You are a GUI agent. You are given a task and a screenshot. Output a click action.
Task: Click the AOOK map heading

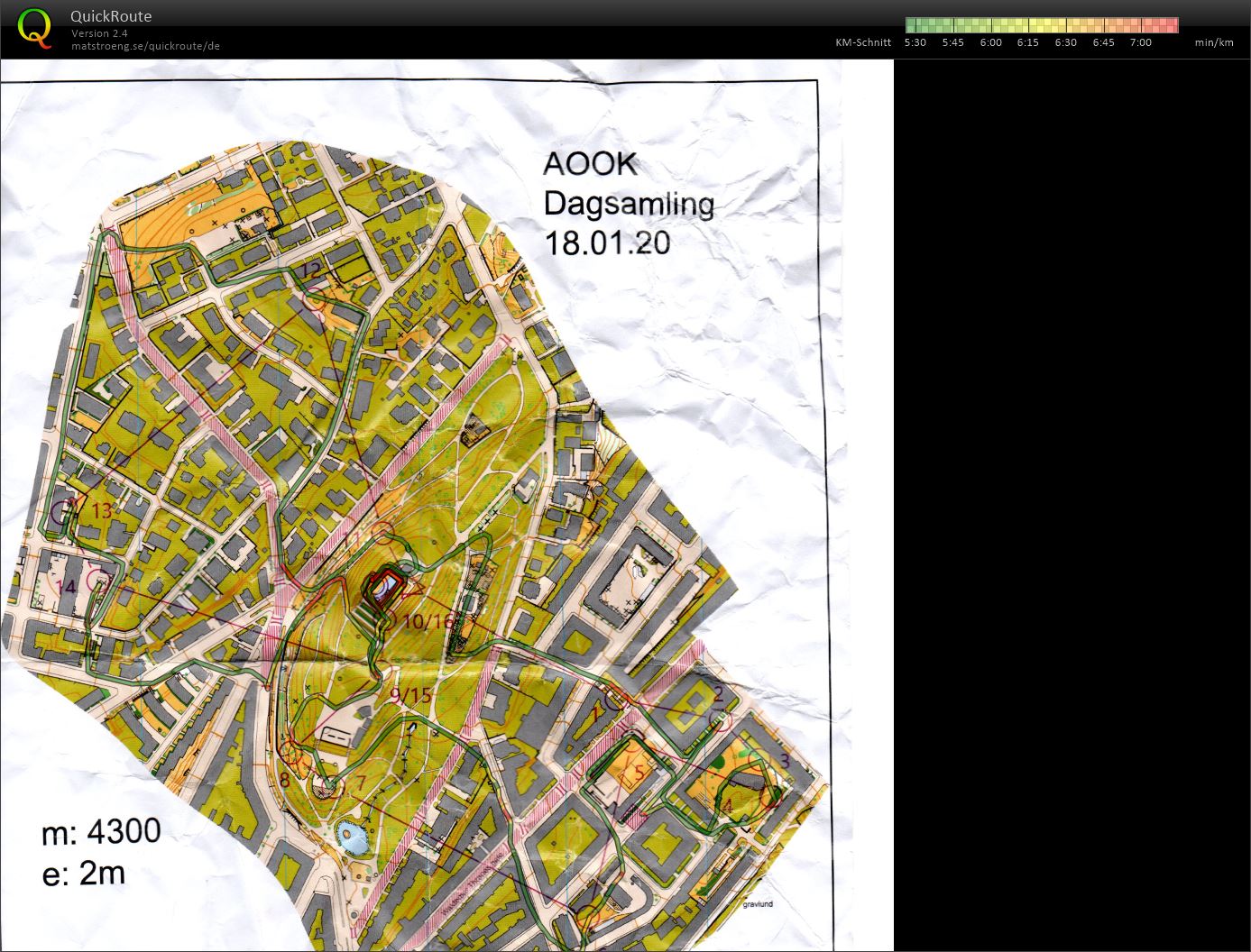[590, 164]
